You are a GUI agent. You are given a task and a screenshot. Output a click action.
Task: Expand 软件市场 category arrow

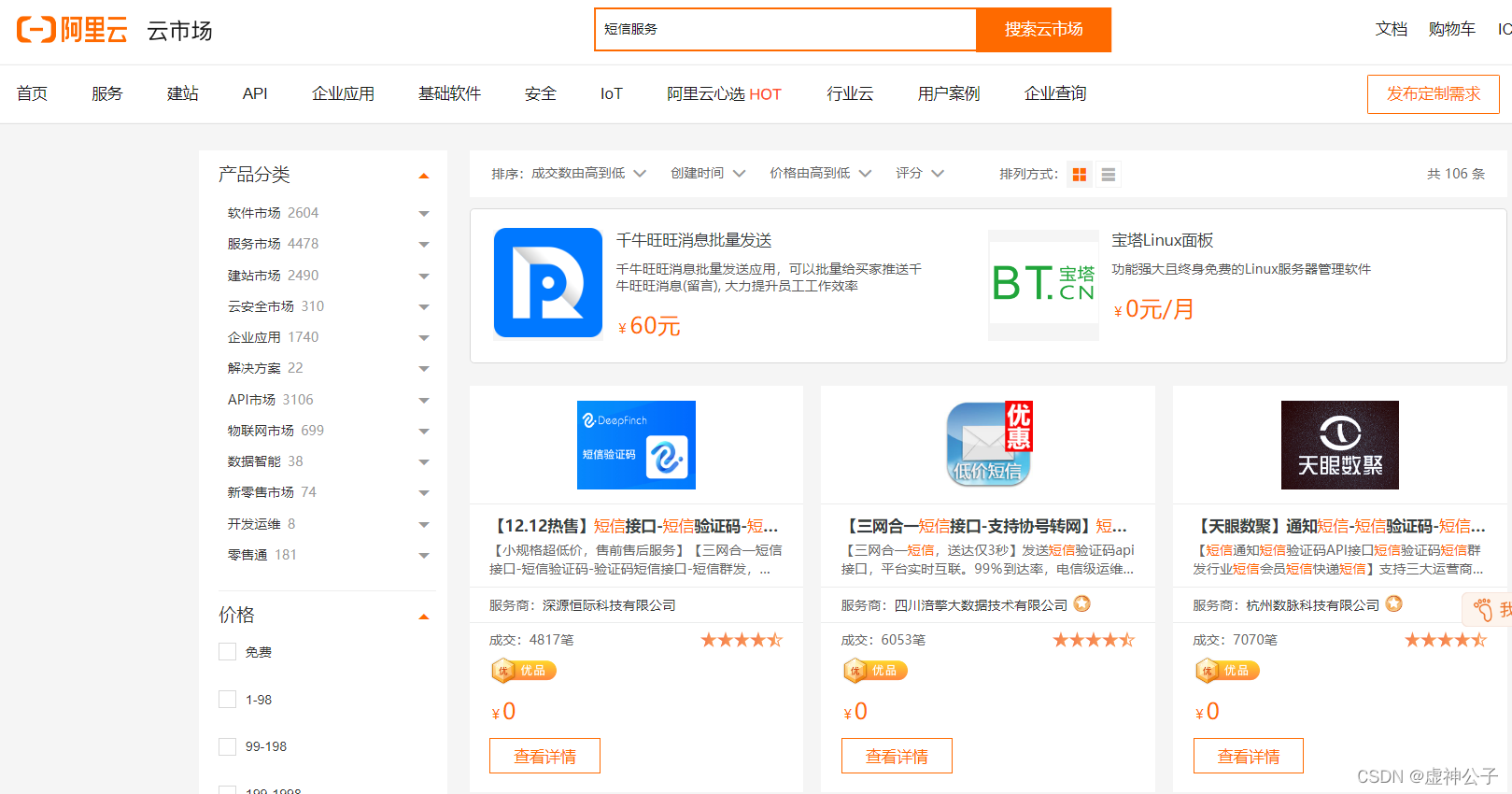pyautogui.click(x=424, y=214)
